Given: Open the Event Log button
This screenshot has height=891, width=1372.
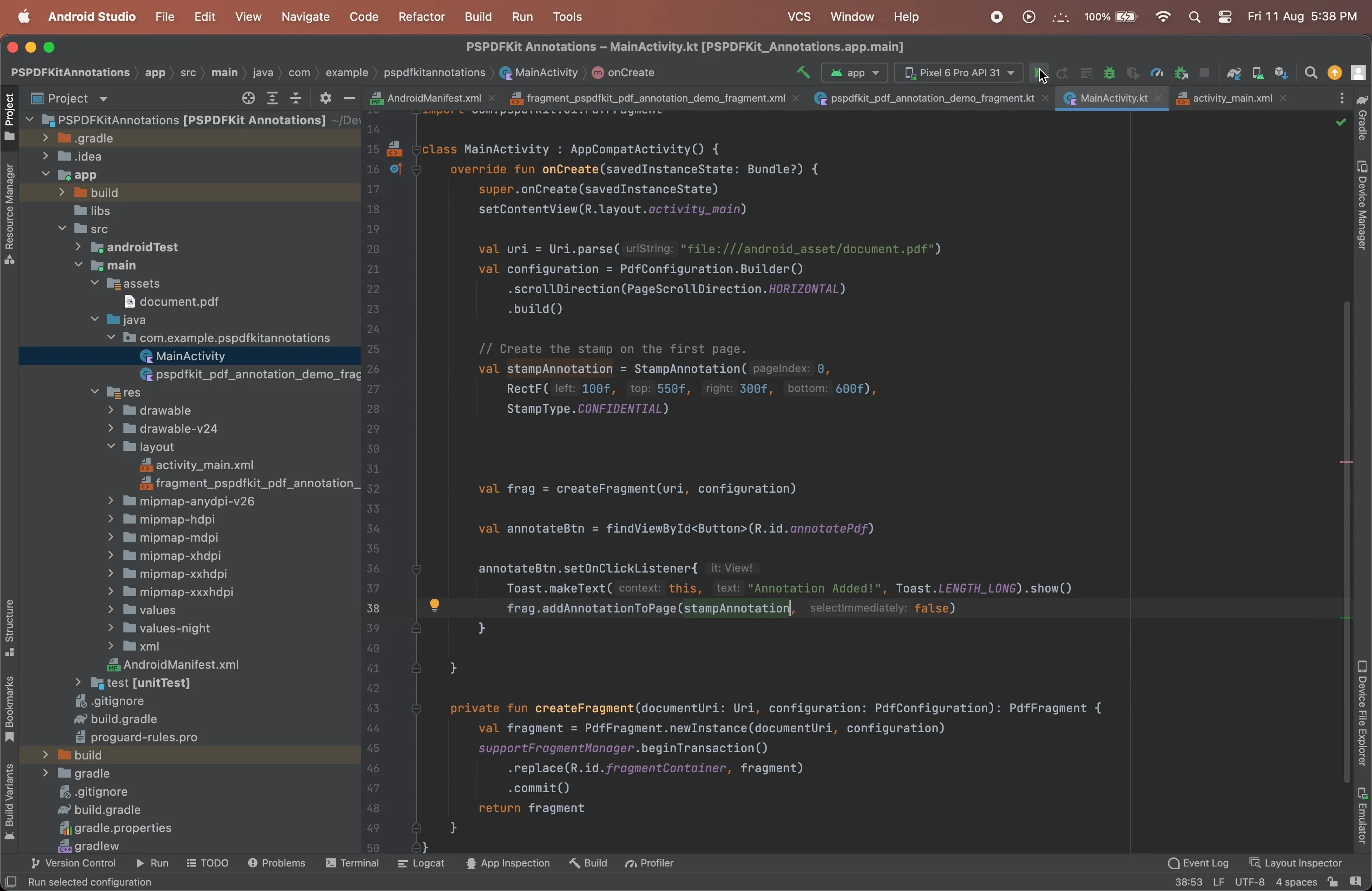Looking at the screenshot, I should point(1198,864).
